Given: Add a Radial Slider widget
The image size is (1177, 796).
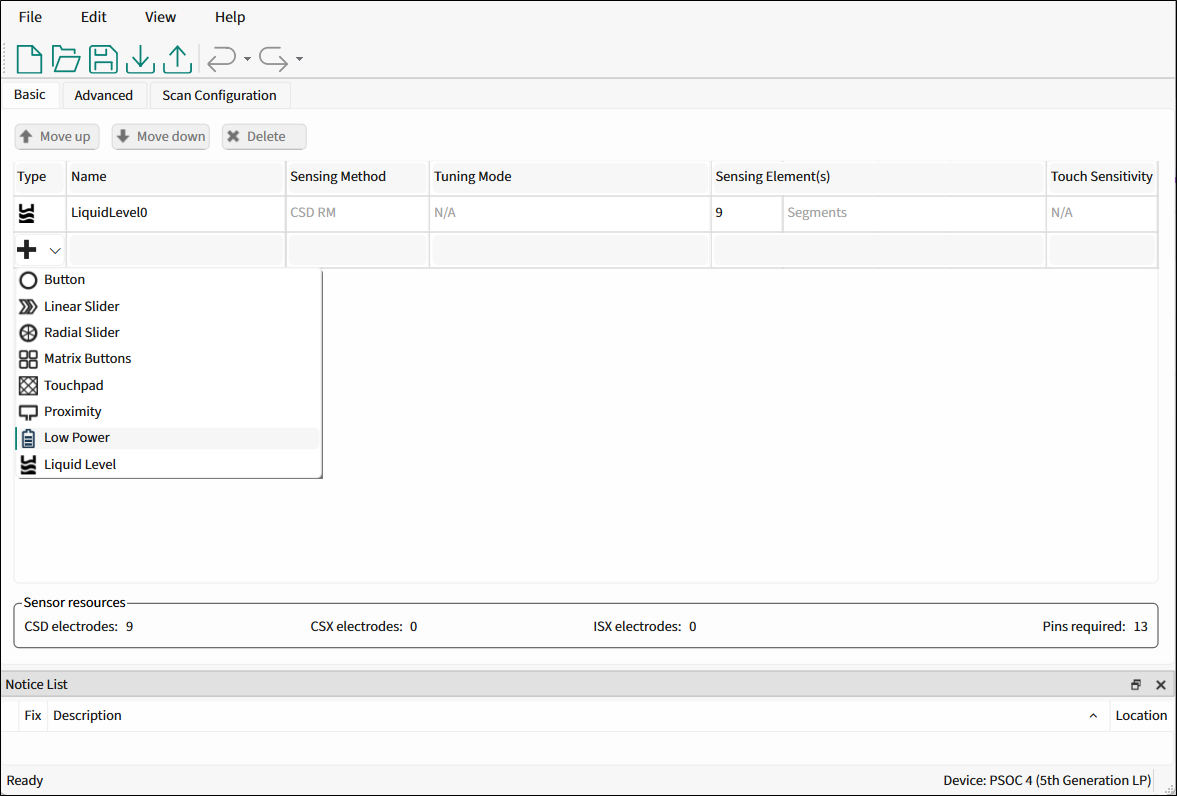Looking at the screenshot, I should coord(81,332).
